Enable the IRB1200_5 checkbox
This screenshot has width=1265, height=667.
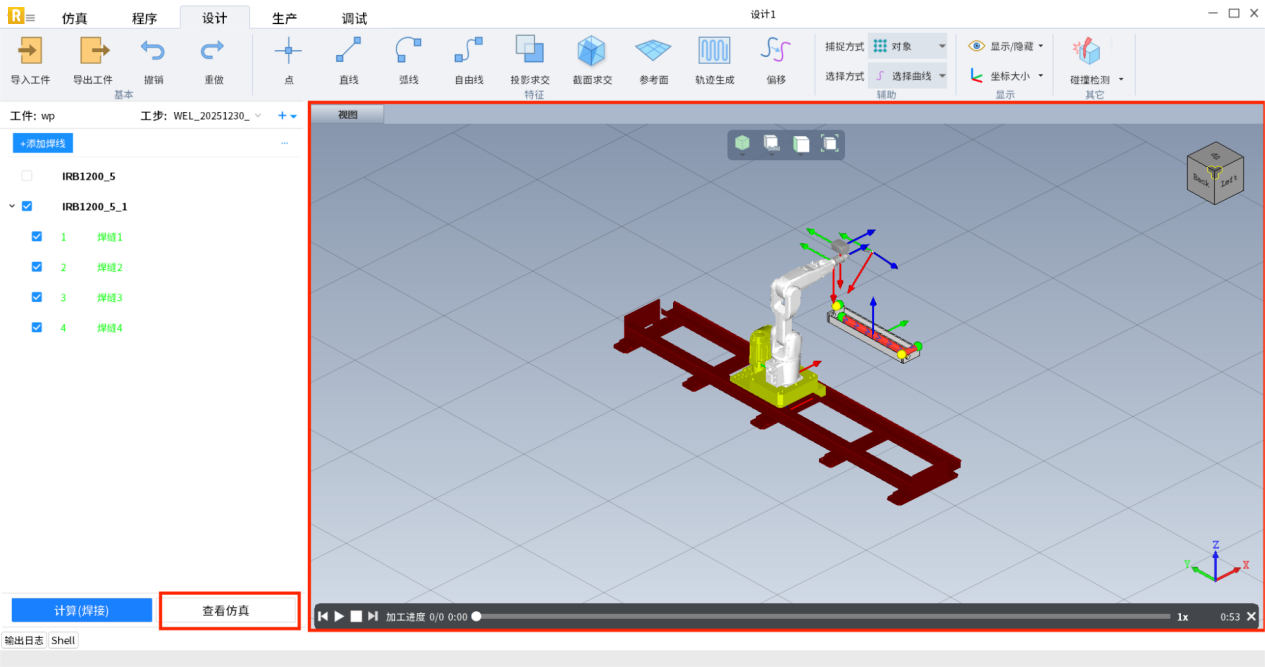(x=27, y=176)
